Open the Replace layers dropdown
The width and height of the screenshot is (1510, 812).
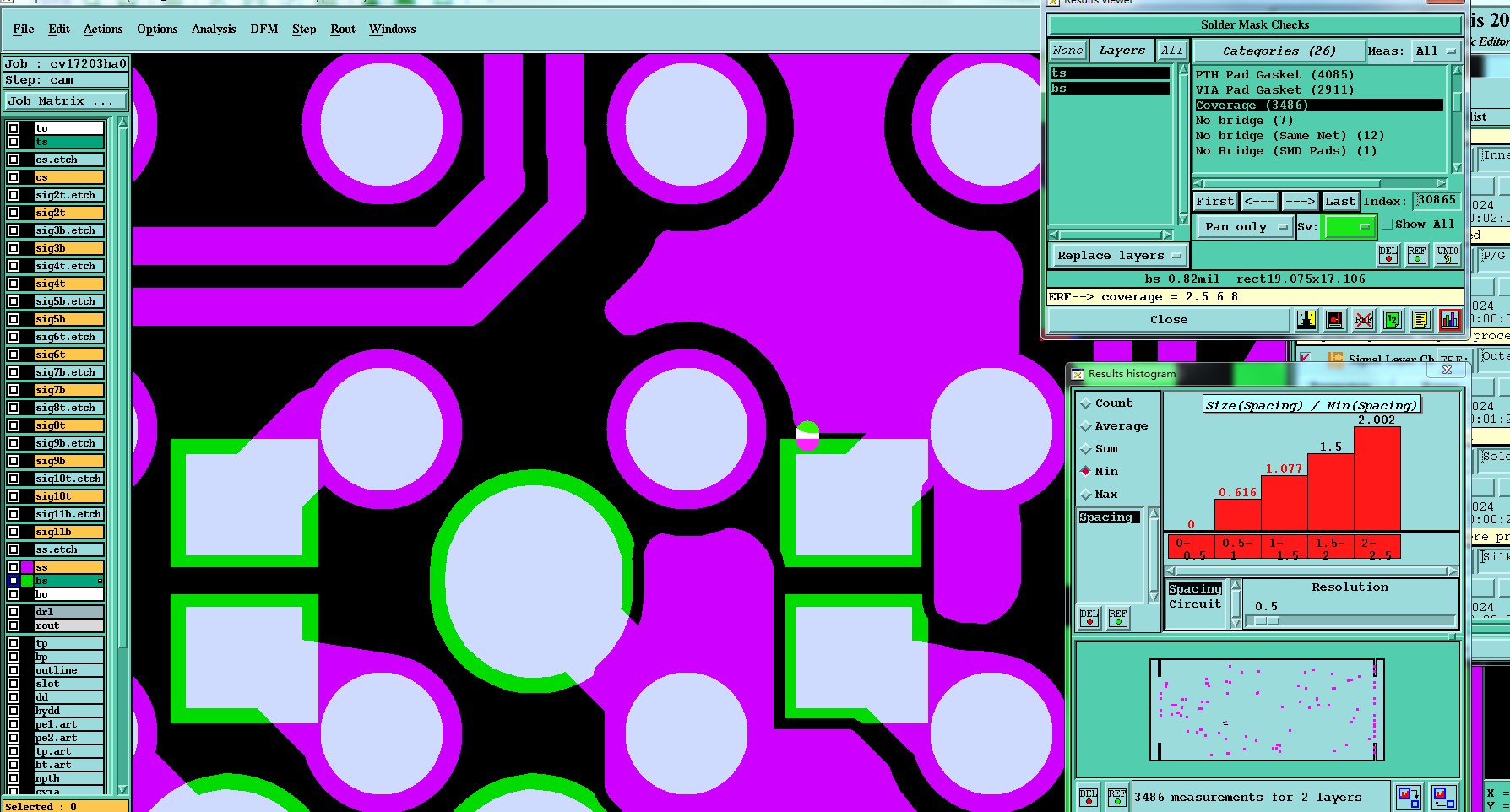point(1119,255)
